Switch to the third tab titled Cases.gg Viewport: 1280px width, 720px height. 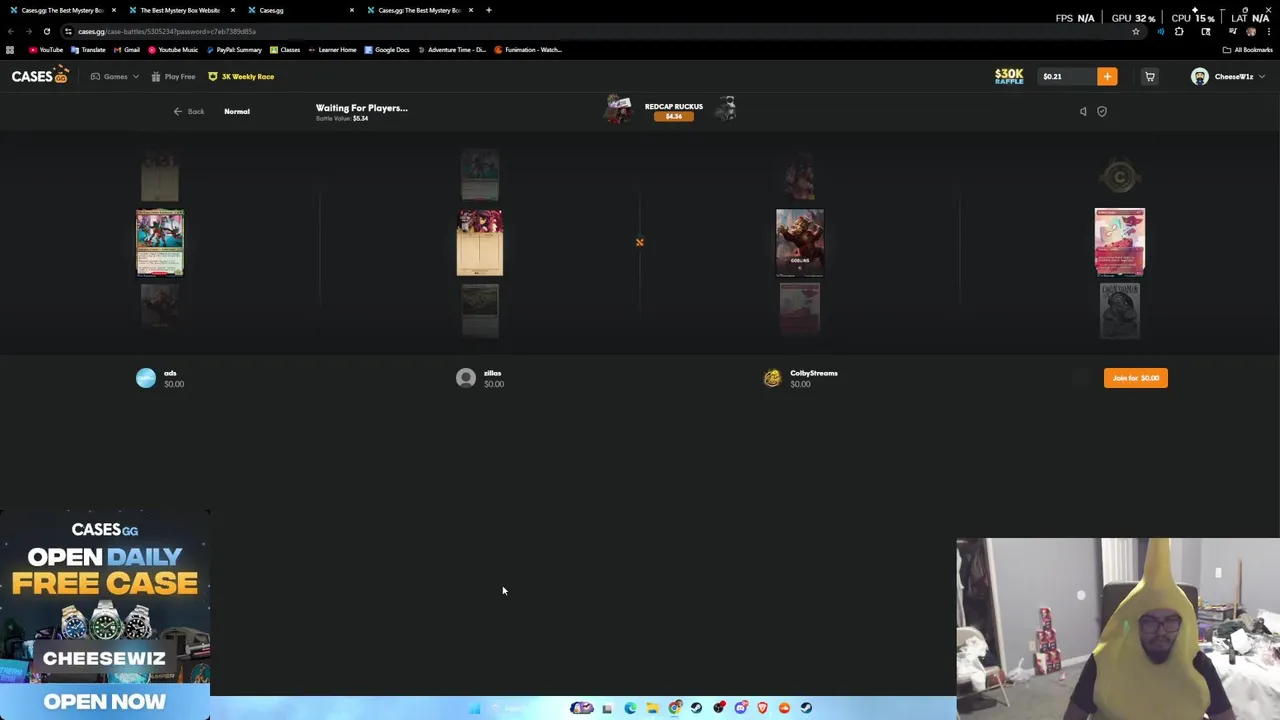(x=300, y=10)
